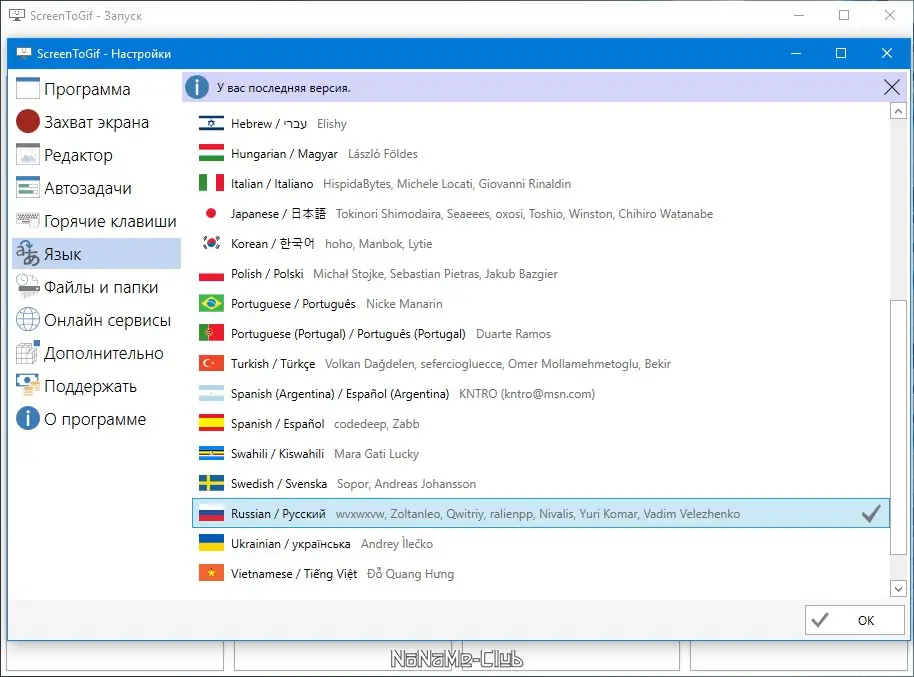Click the Russian flag icon
The width and height of the screenshot is (914, 677).
click(x=211, y=513)
